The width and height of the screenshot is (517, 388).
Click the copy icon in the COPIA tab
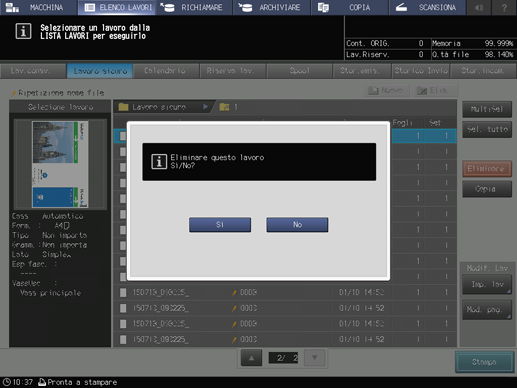click(323, 7)
